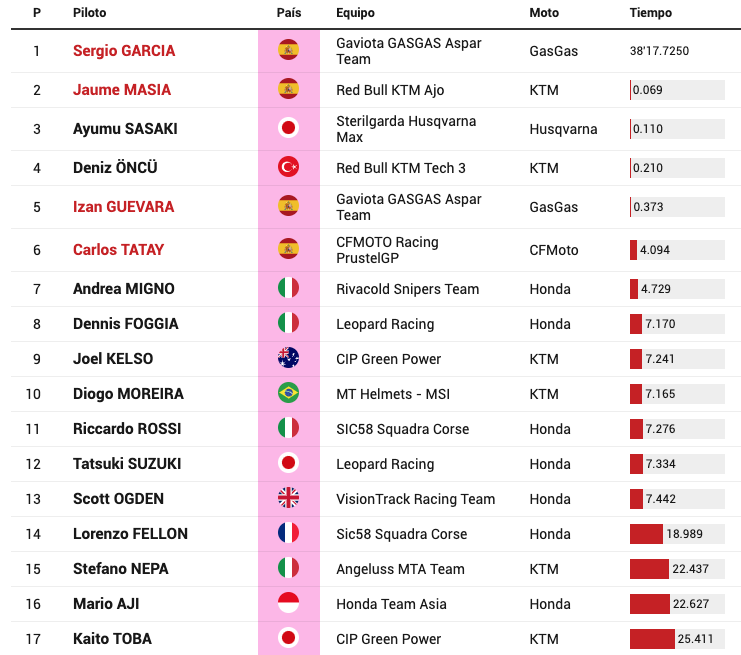Click the Japanese flag beside Ayumu SASAKI
Screen dimensions: 741x655
(288, 128)
